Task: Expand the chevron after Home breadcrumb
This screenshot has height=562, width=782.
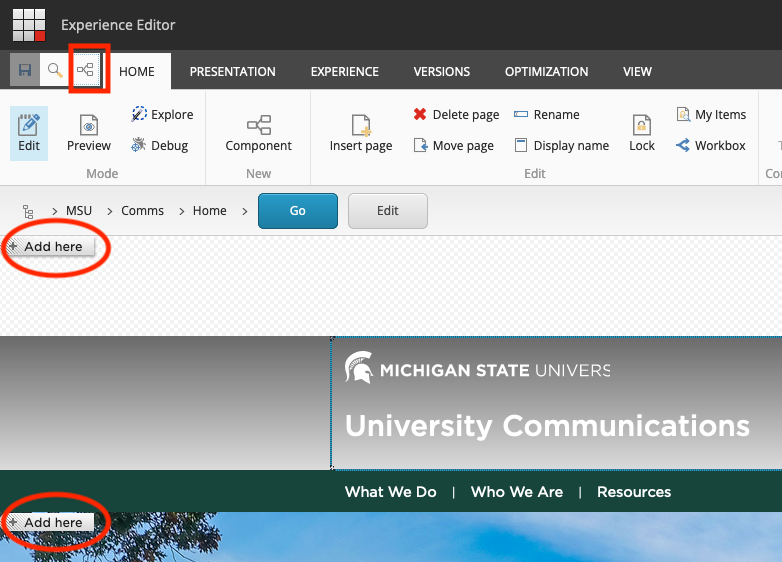Action: 244,211
